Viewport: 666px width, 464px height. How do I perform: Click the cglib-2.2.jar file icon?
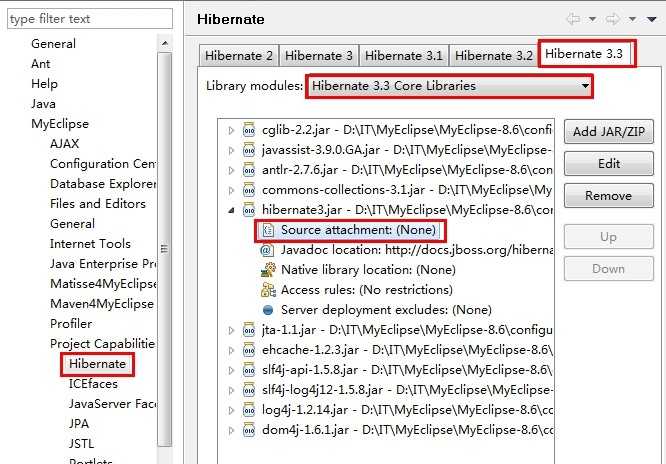point(248,130)
